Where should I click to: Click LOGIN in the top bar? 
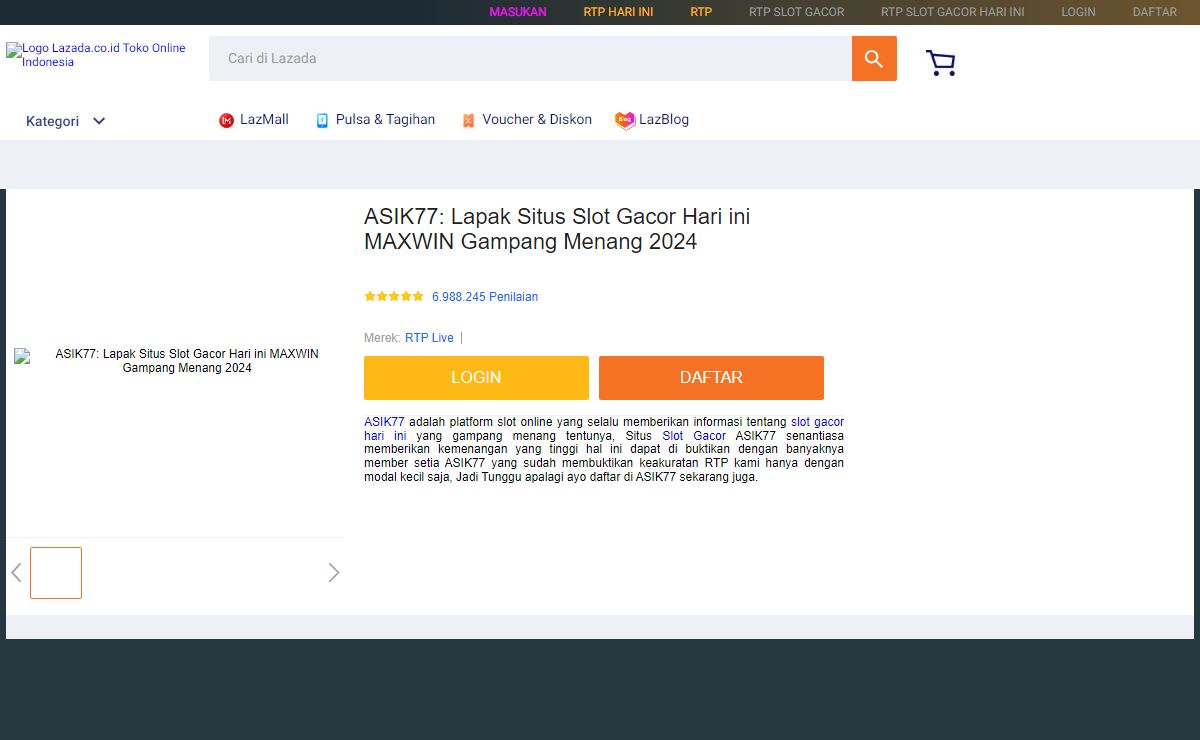(1078, 12)
